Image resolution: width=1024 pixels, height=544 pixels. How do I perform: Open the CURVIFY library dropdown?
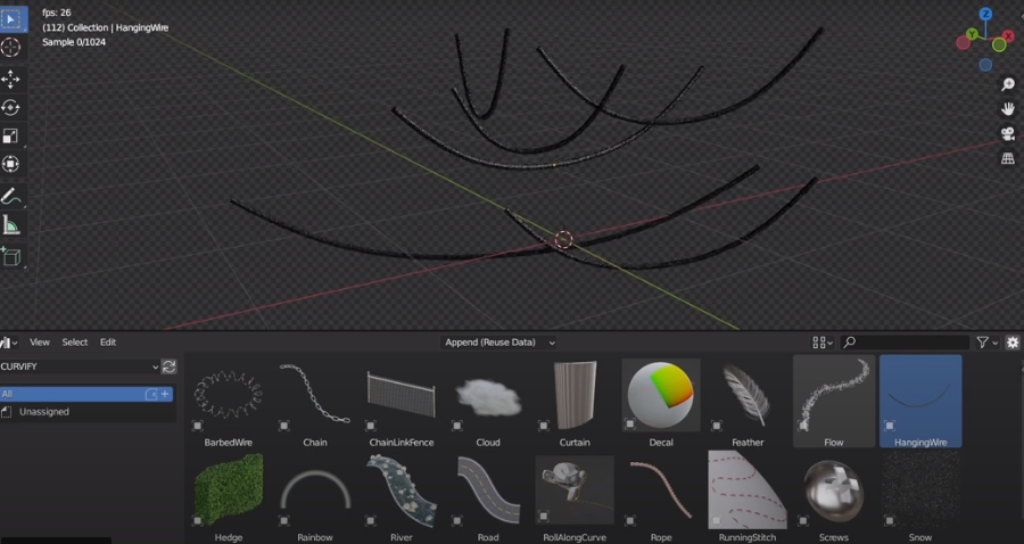point(80,367)
